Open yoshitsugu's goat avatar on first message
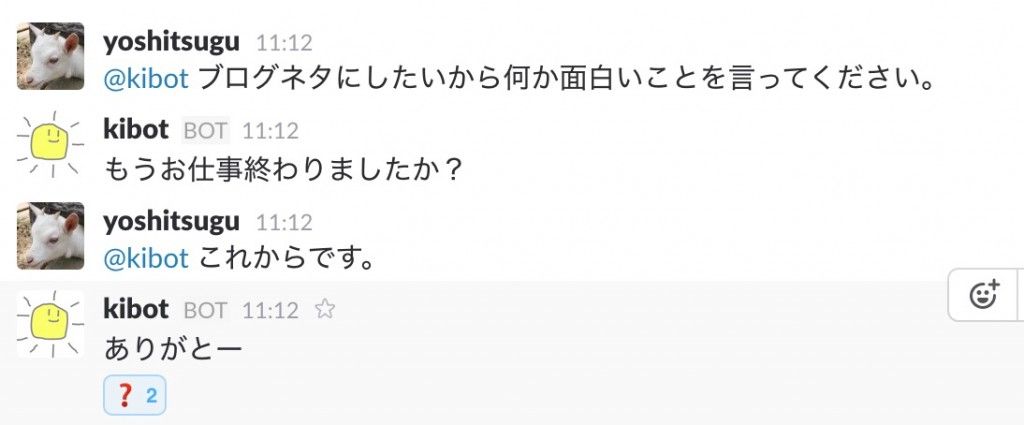The height and width of the screenshot is (425, 1024). click(x=50, y=56)
